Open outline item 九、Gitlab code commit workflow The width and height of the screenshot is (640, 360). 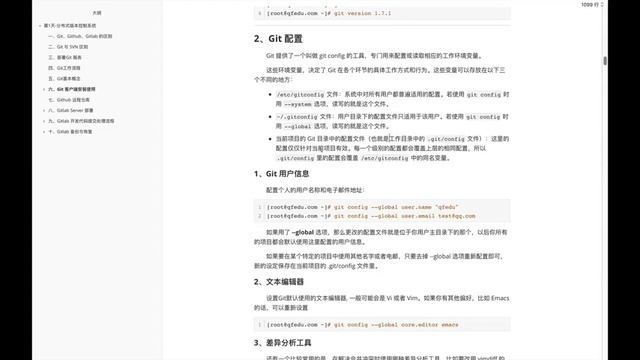click(81, 121)
